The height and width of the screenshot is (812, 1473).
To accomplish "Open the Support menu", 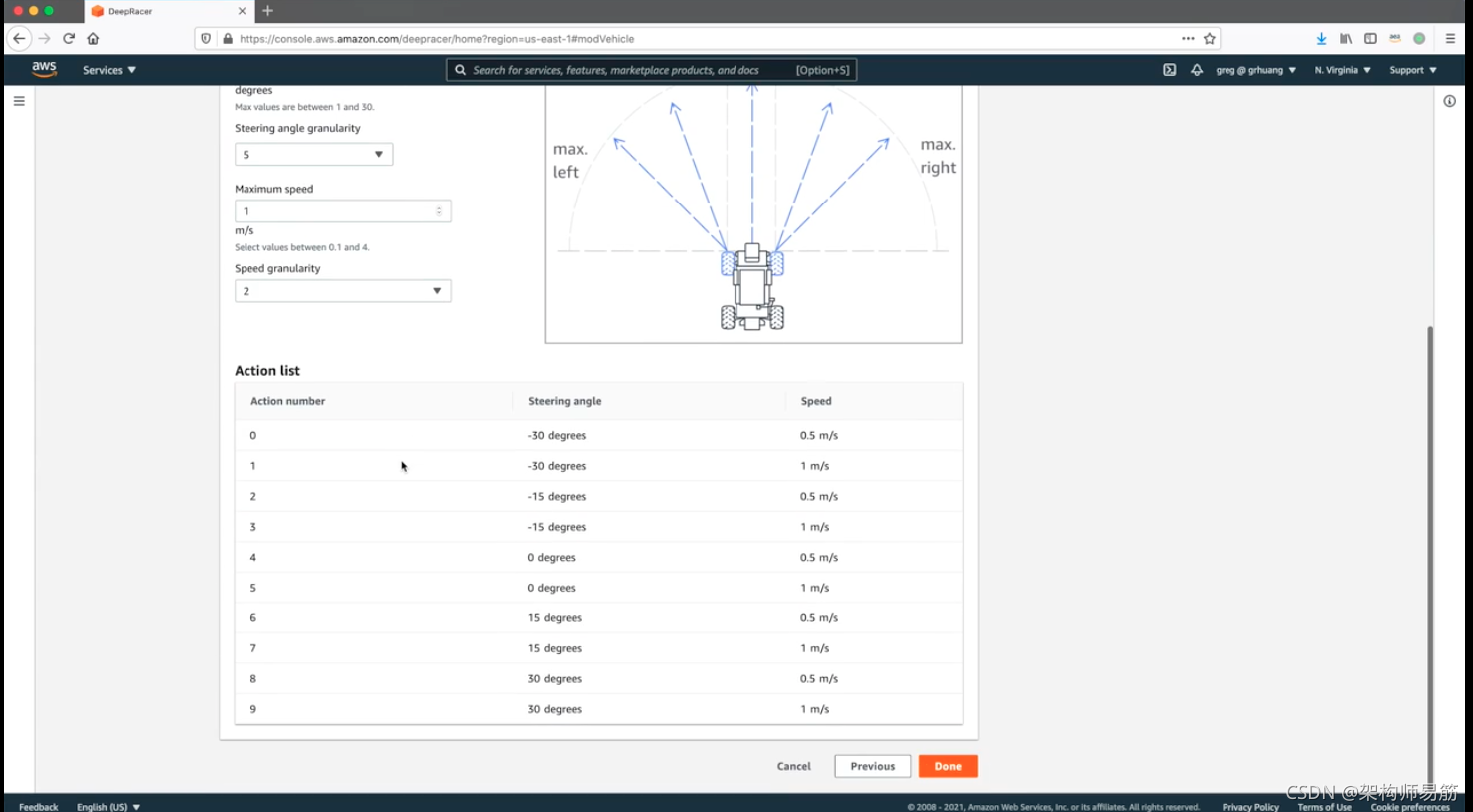I will [x=1413, y=70].
